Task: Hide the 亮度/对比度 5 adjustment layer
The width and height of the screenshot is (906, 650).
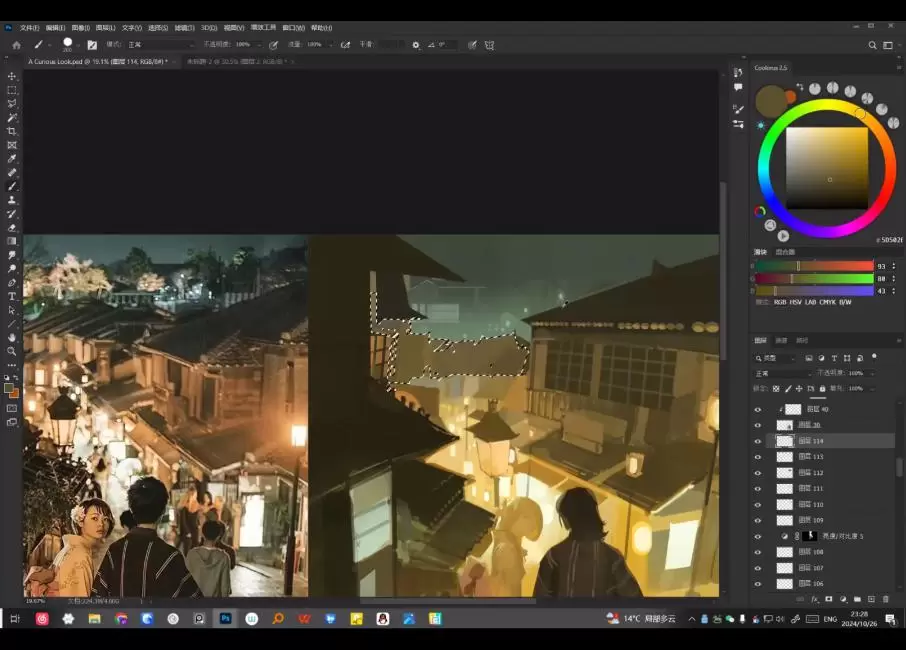Action: (x=758, y=537)
